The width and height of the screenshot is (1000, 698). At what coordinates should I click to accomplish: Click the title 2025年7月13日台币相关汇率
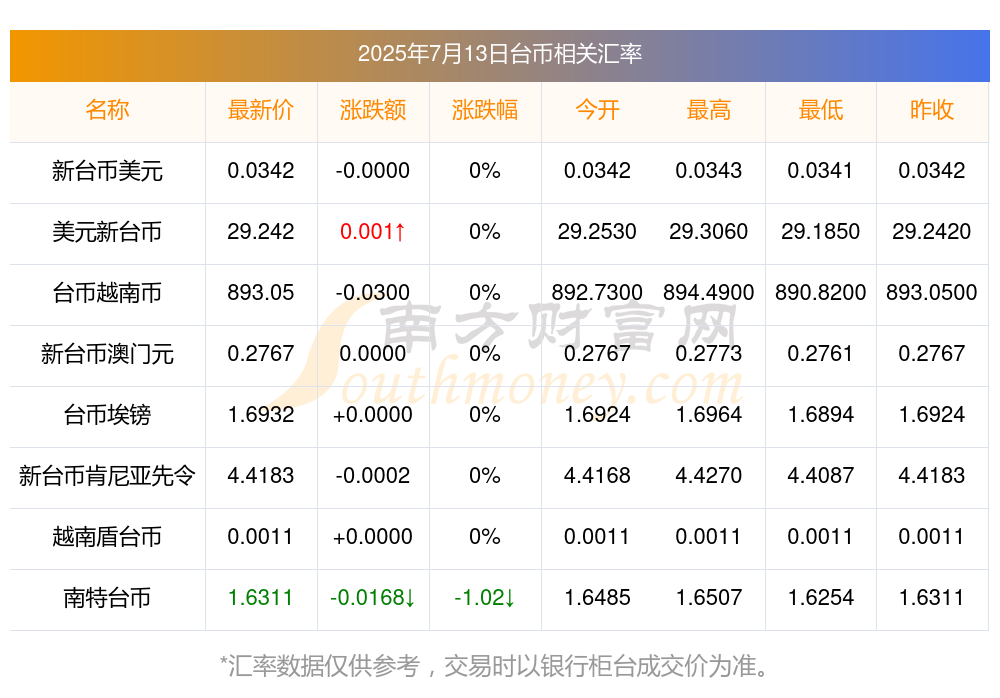point(499,54)
